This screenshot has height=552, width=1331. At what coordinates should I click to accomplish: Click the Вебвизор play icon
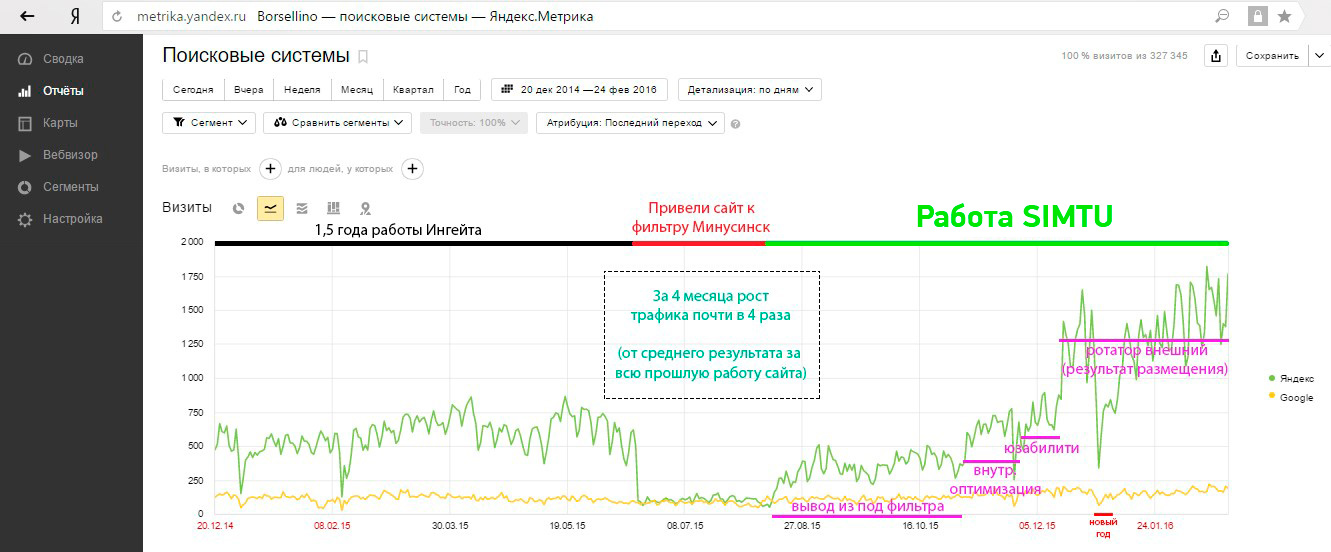point(24,155)
